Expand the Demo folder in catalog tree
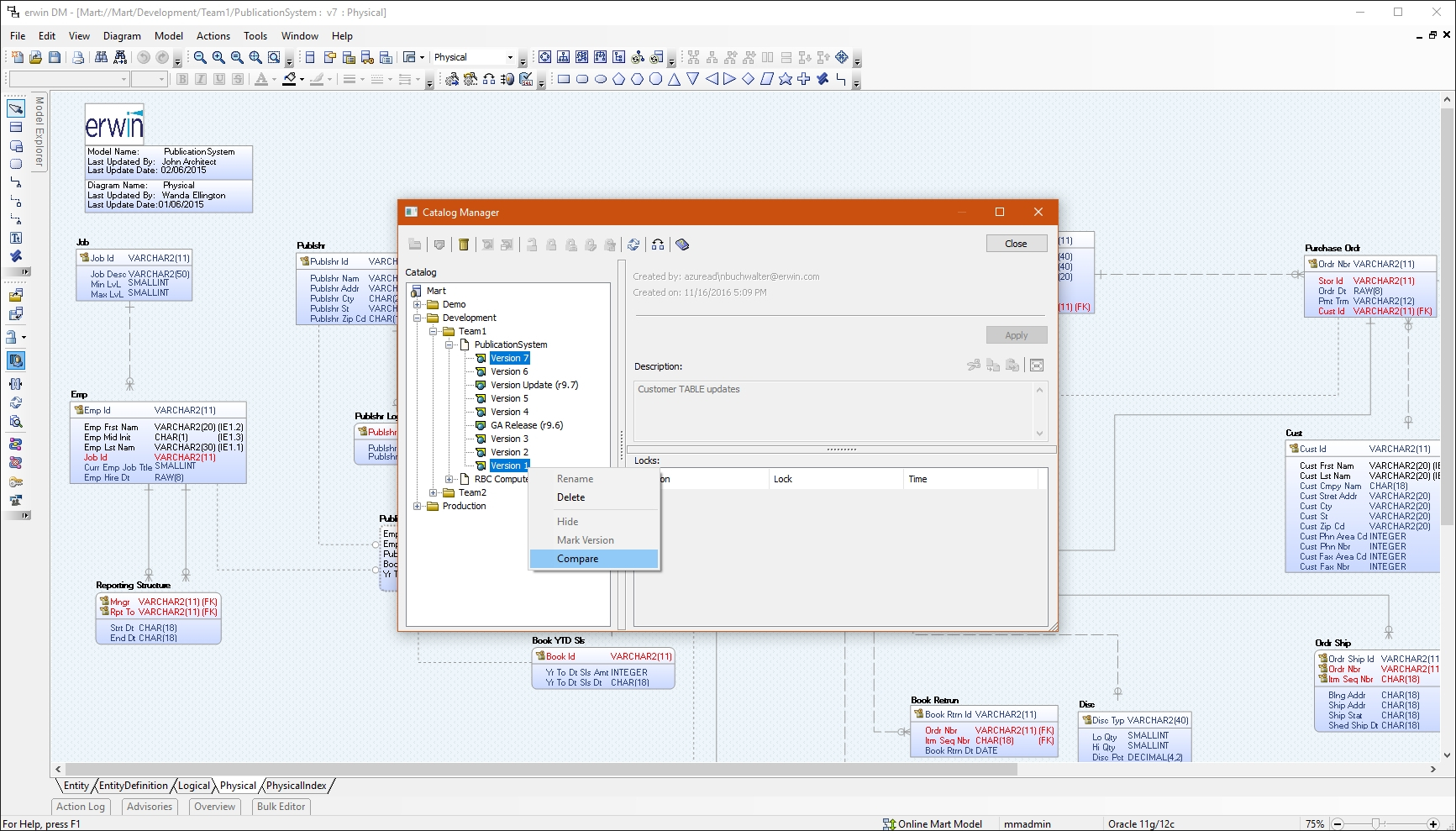This screenshot has height=831, width=1456. 418,305
